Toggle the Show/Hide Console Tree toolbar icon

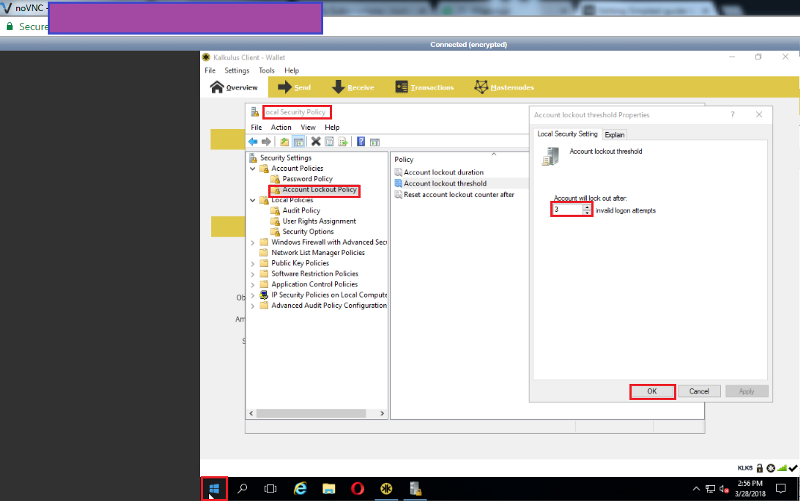point(299,141)
